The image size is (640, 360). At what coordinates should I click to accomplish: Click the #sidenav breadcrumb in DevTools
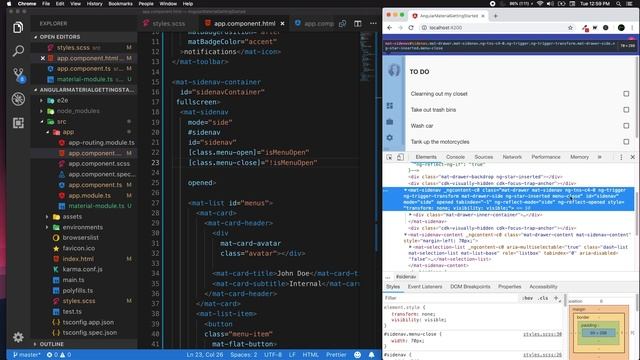(x=406, y=277)
